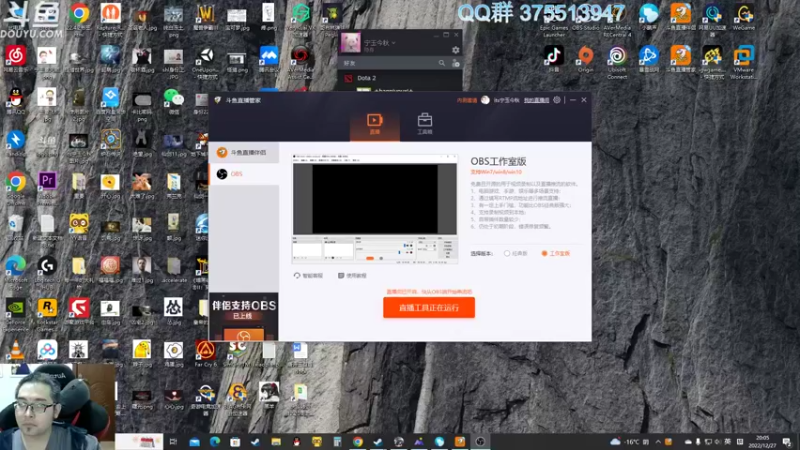This screenshot has height=450, width=800.
Task: Open 我的直播间 link in the title bar
Action: (x=536, y=100)
